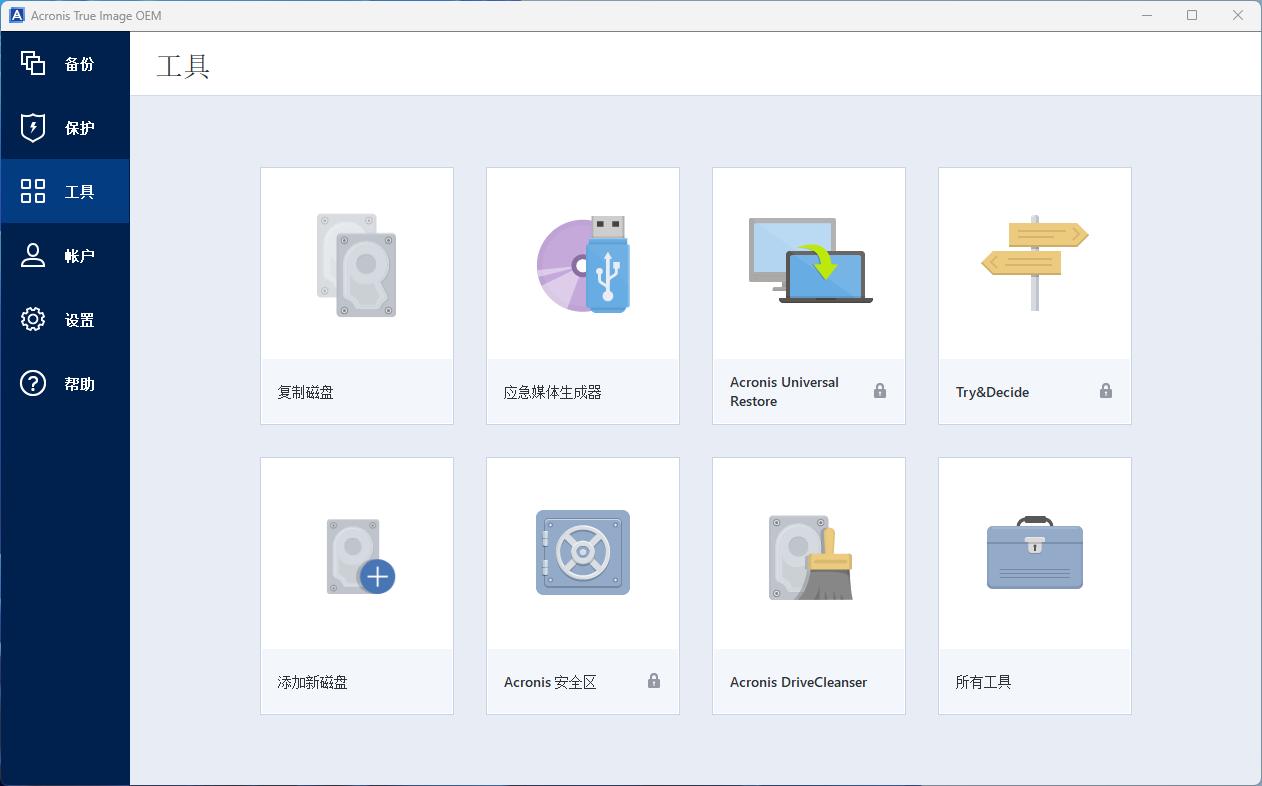Open 帮助 help from the sidebar

pos(64,383)
